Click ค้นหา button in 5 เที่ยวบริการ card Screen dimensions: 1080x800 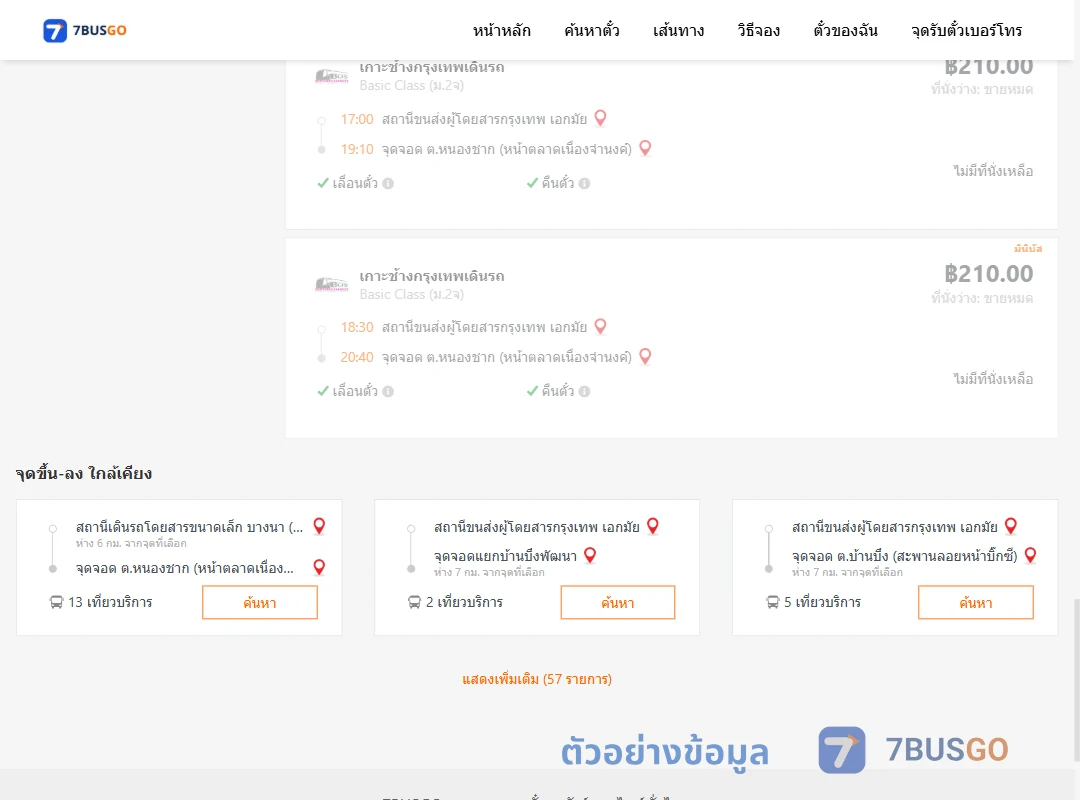tap(976, 602)
